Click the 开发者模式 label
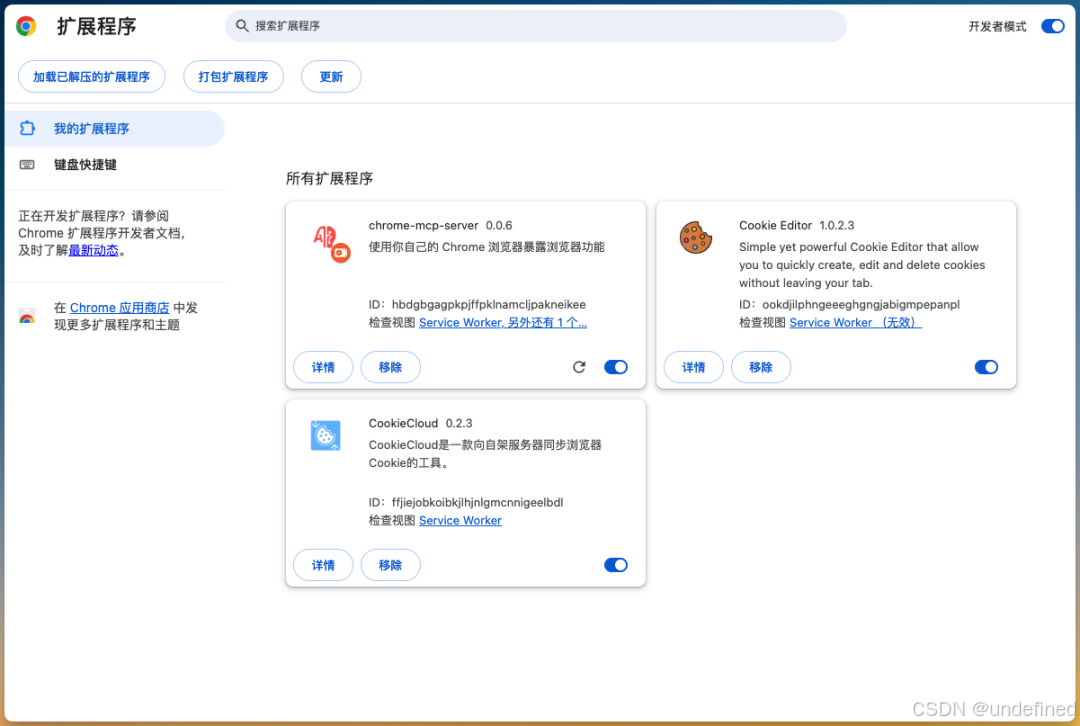This screenshot has width=1080, height=726. [x=997, y=26]
